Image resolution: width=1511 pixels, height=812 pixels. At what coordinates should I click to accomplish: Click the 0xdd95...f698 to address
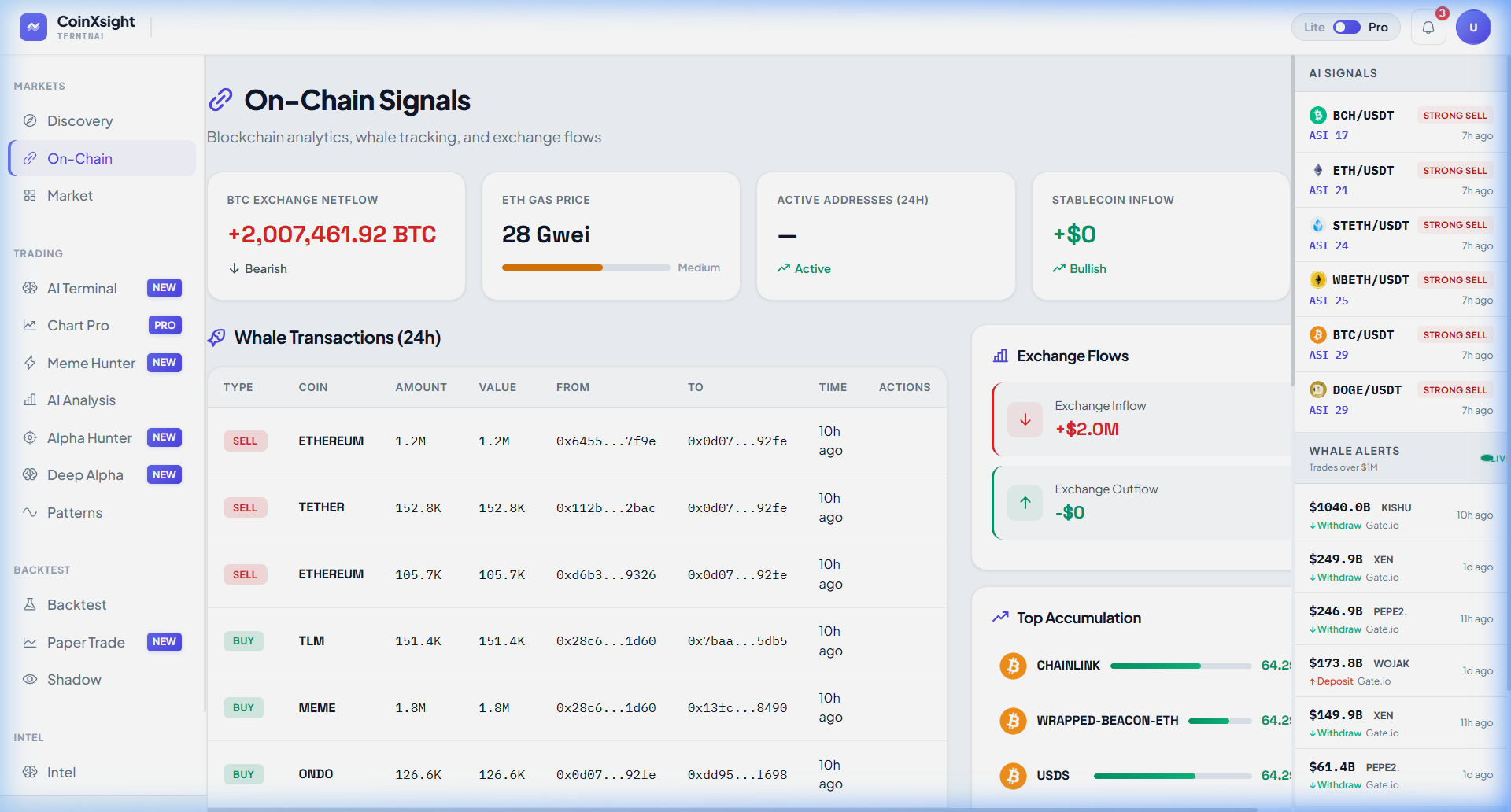tap(737, 775)
